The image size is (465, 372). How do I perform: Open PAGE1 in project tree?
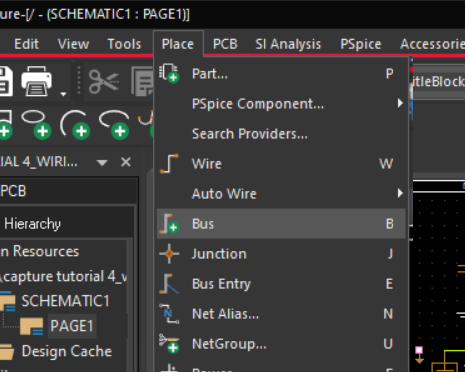[x=72, y=326]
